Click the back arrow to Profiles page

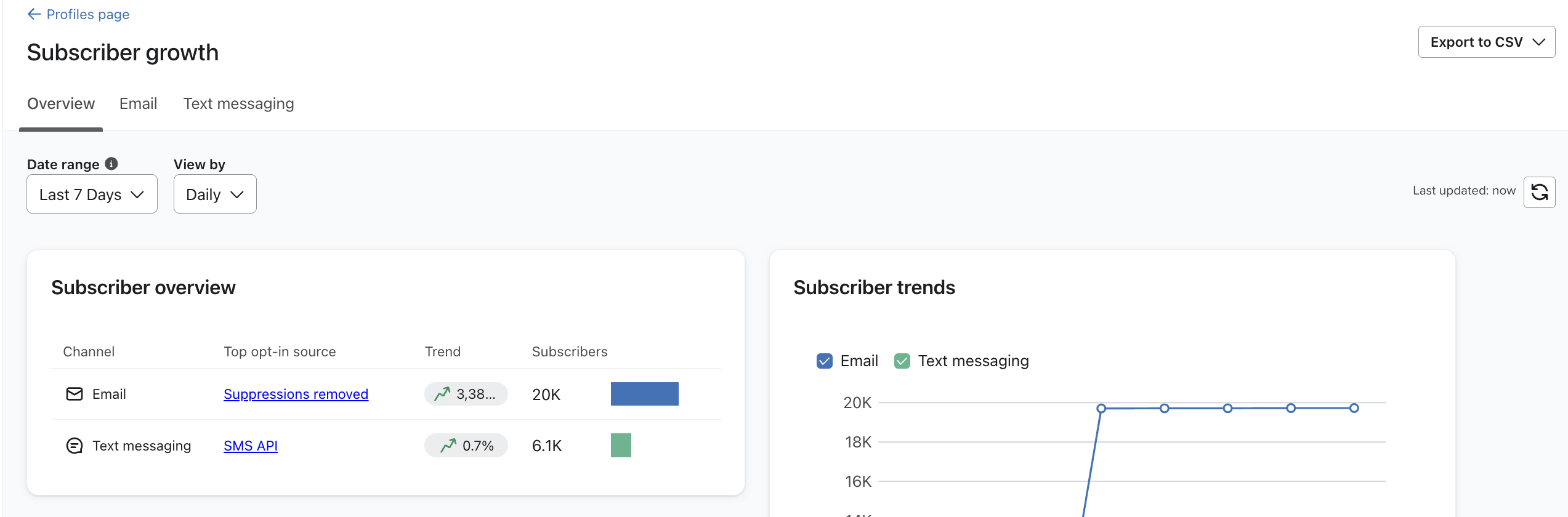[x=34, y=14]
